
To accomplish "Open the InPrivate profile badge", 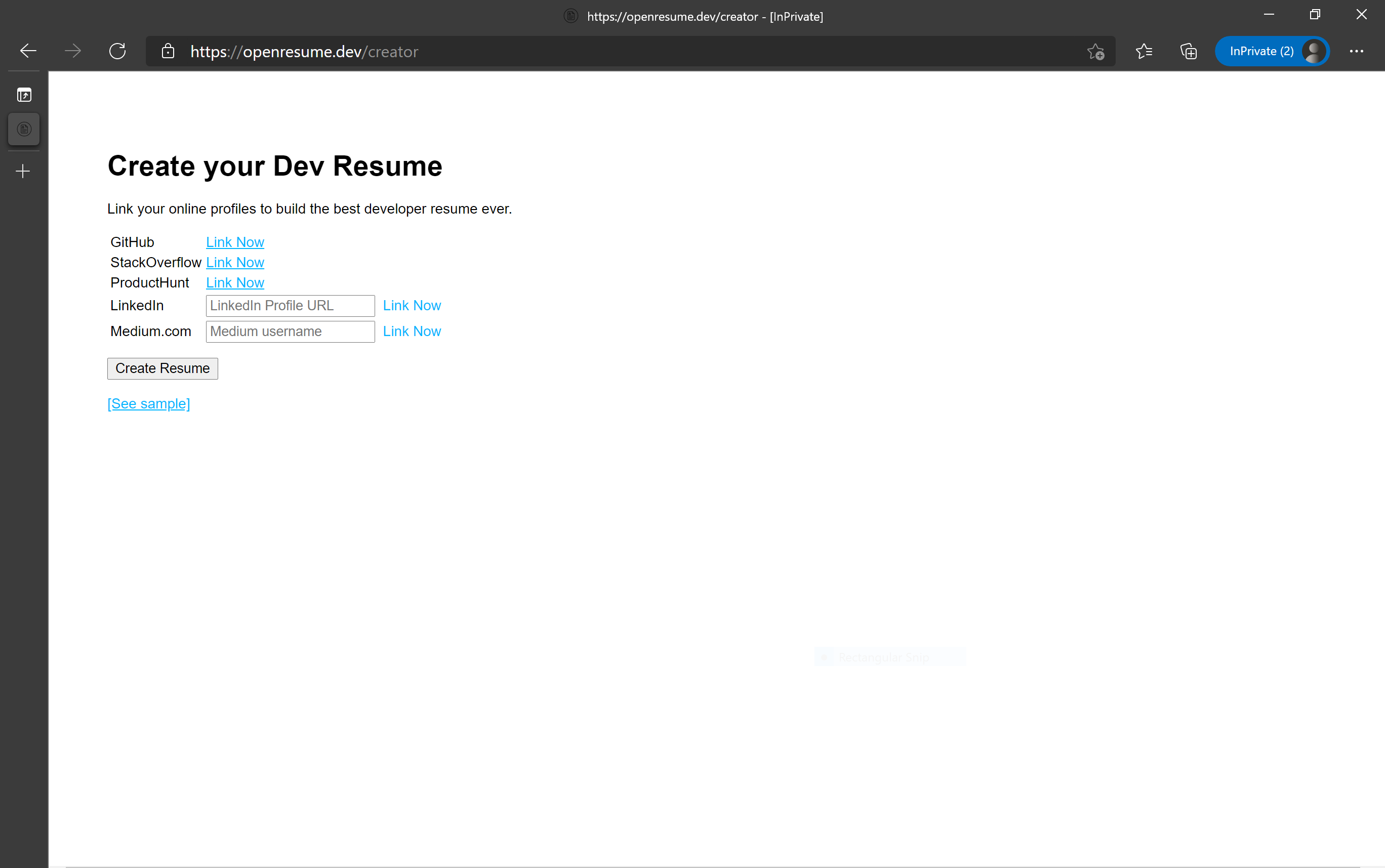I will 1272,51.
